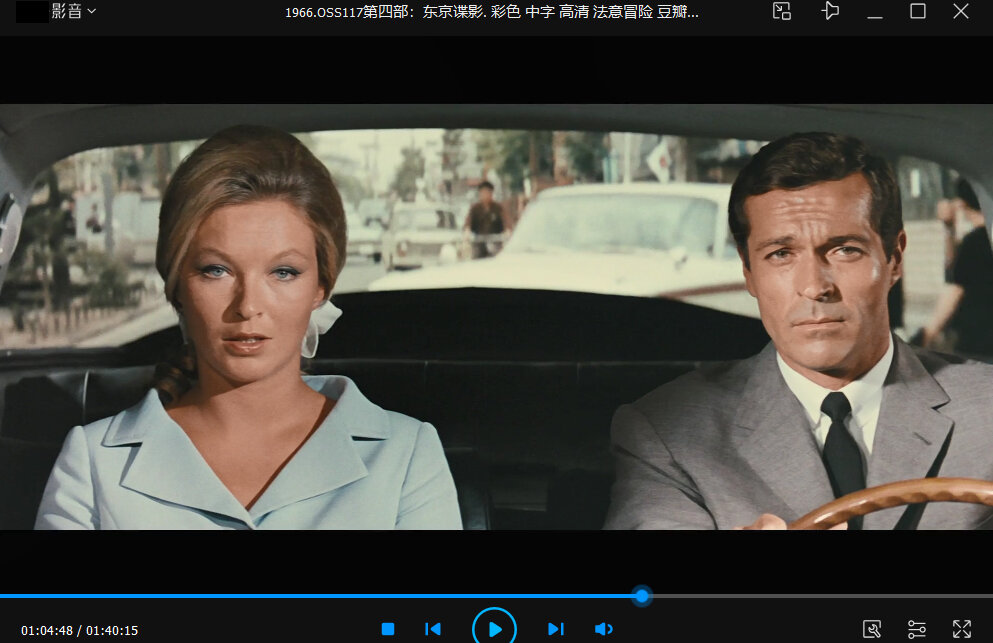Image resolution: width=993 pixels, height=643 pixels.
Task: Click the video frame to toggle playback
Action: [x=496, y=317]
